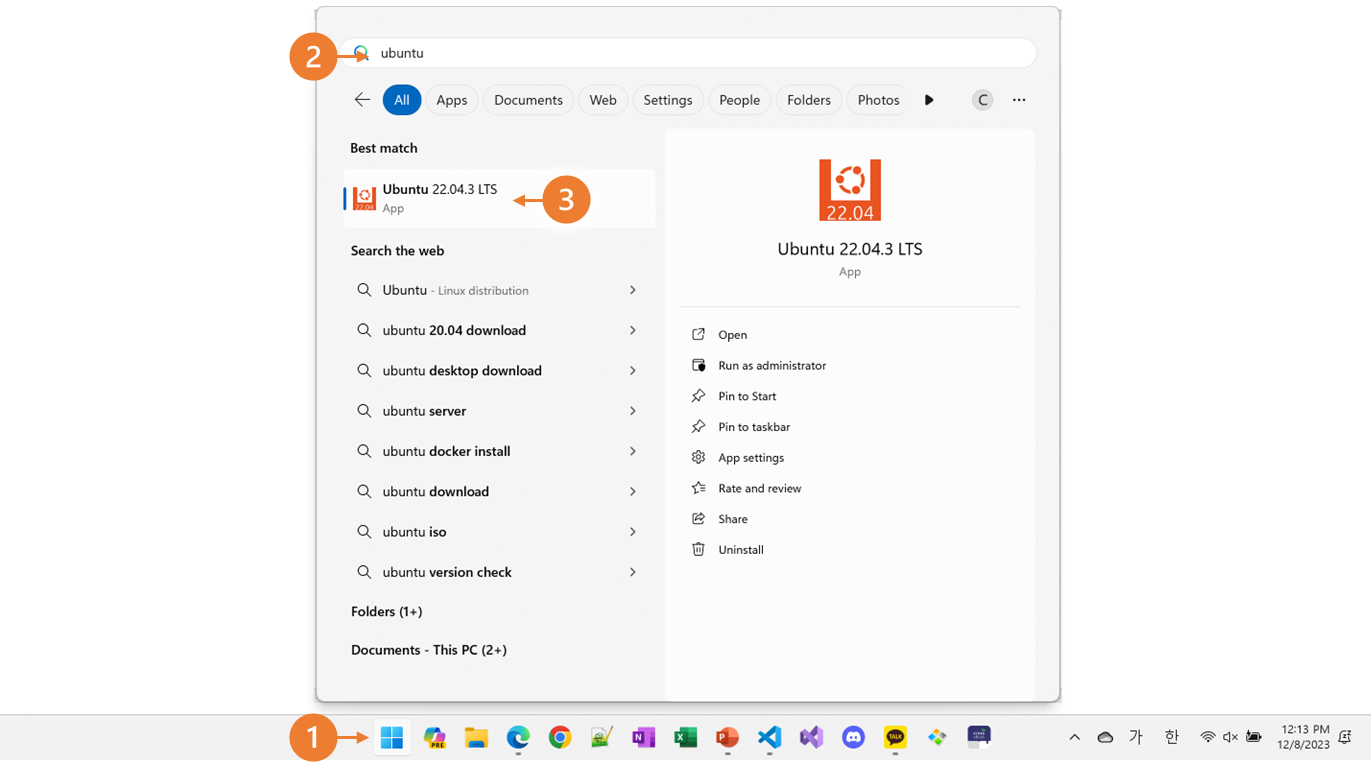Viewport: 1371px width, 768px height.
Task: Switch to the Photos filter tab
Action: [x=878, y=100]
